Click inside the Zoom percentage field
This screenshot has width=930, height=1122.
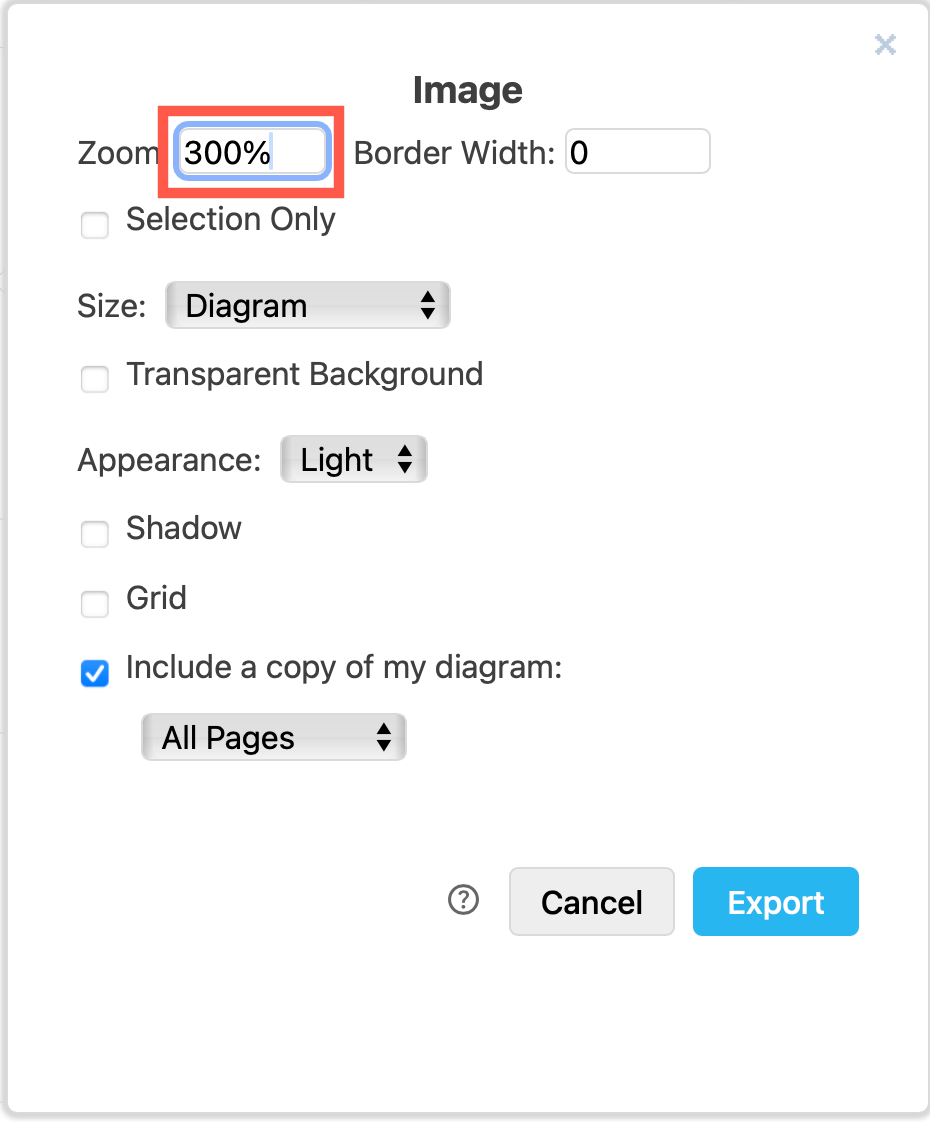coord(250,151)
